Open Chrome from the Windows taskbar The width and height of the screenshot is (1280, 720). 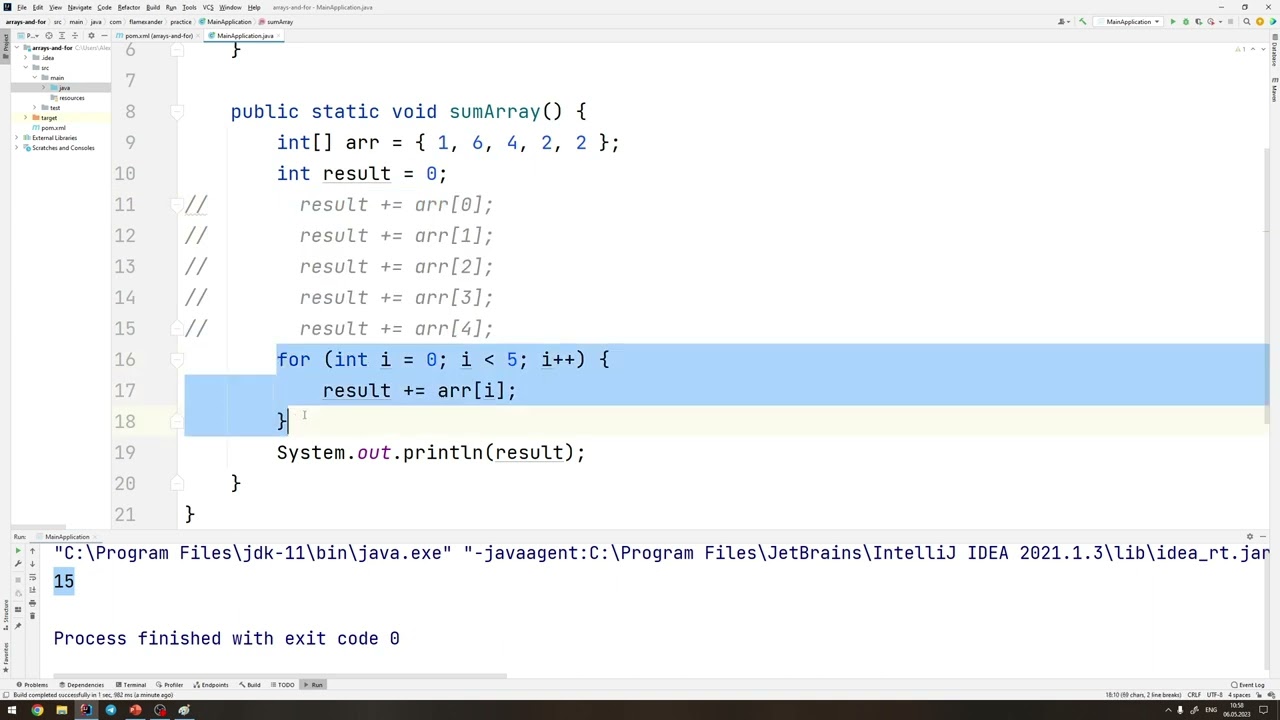coord(37,711)
